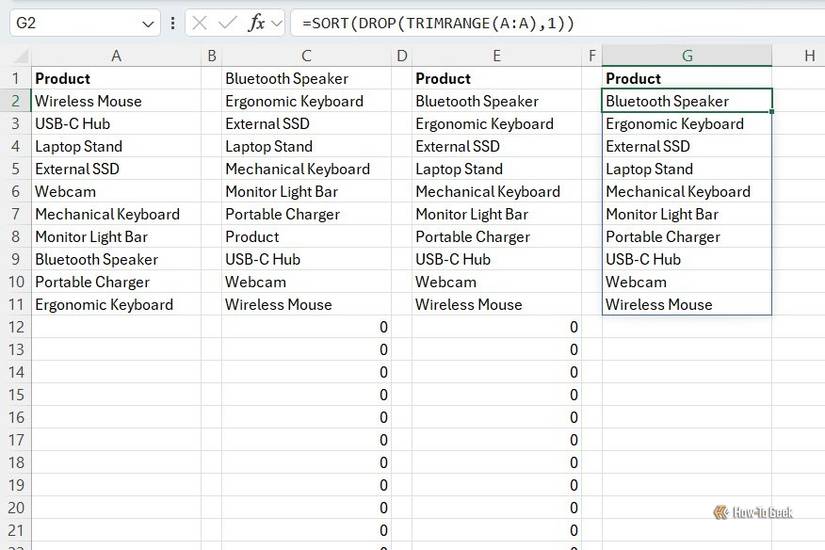This screenshot has height=550, width=825.
Task: Click 'Ergonomic Keyboard' in column A
Action: click(x=104, y=305)
